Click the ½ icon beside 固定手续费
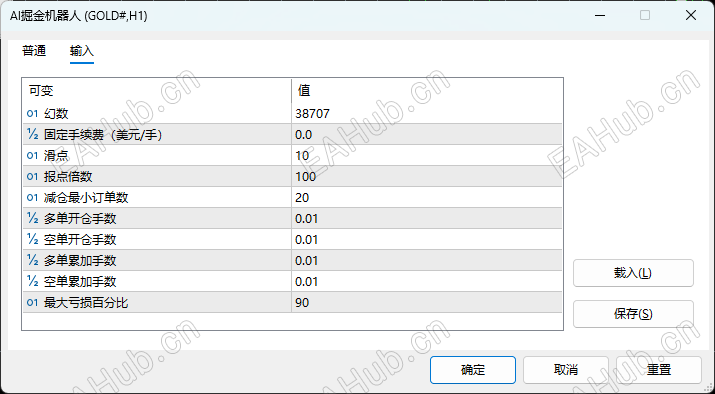715x394 pixels. coord(32,135)
